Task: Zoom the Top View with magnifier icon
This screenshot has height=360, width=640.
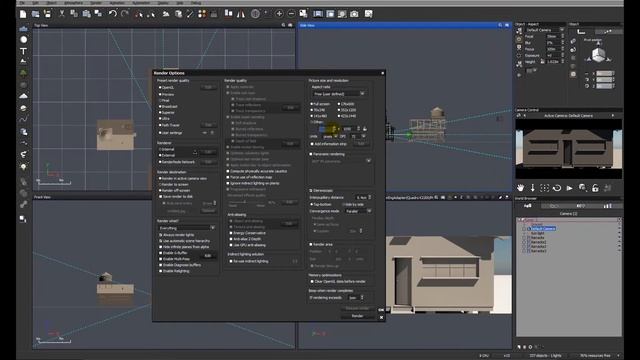Action: tap(283, 25)
